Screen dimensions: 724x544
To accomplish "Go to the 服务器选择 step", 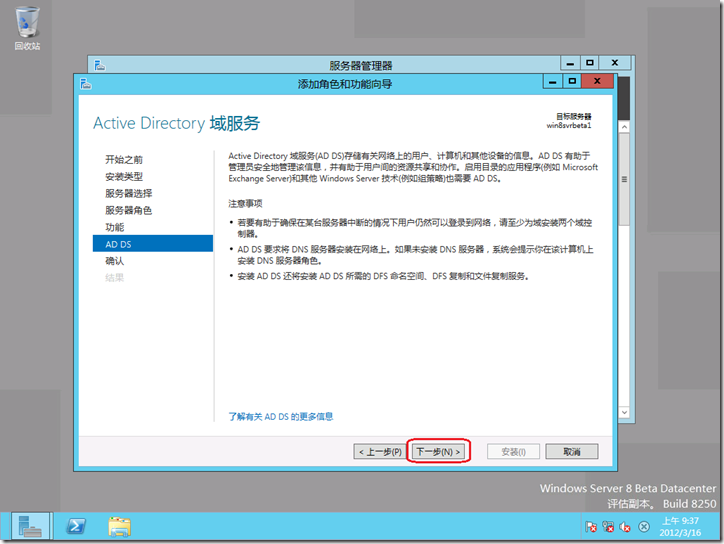I will (128, 193).
